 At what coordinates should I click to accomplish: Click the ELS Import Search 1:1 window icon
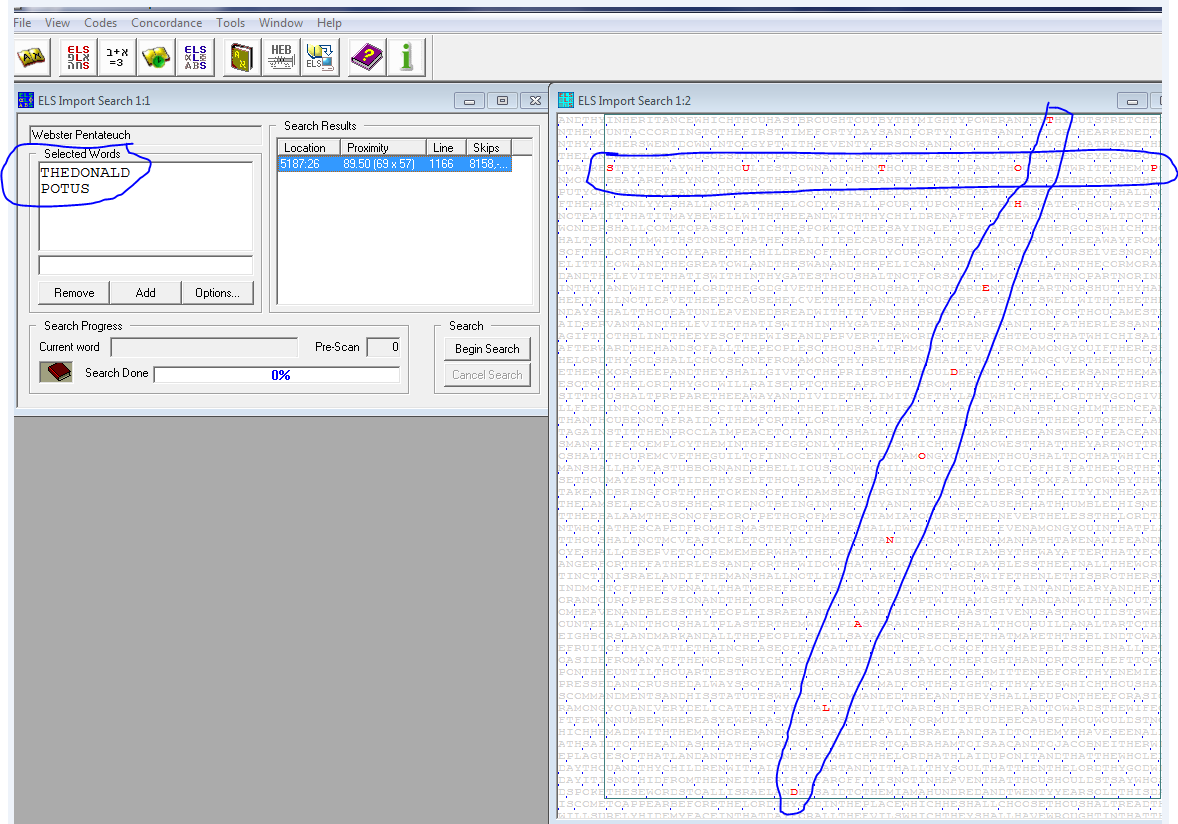click(26, 101)
